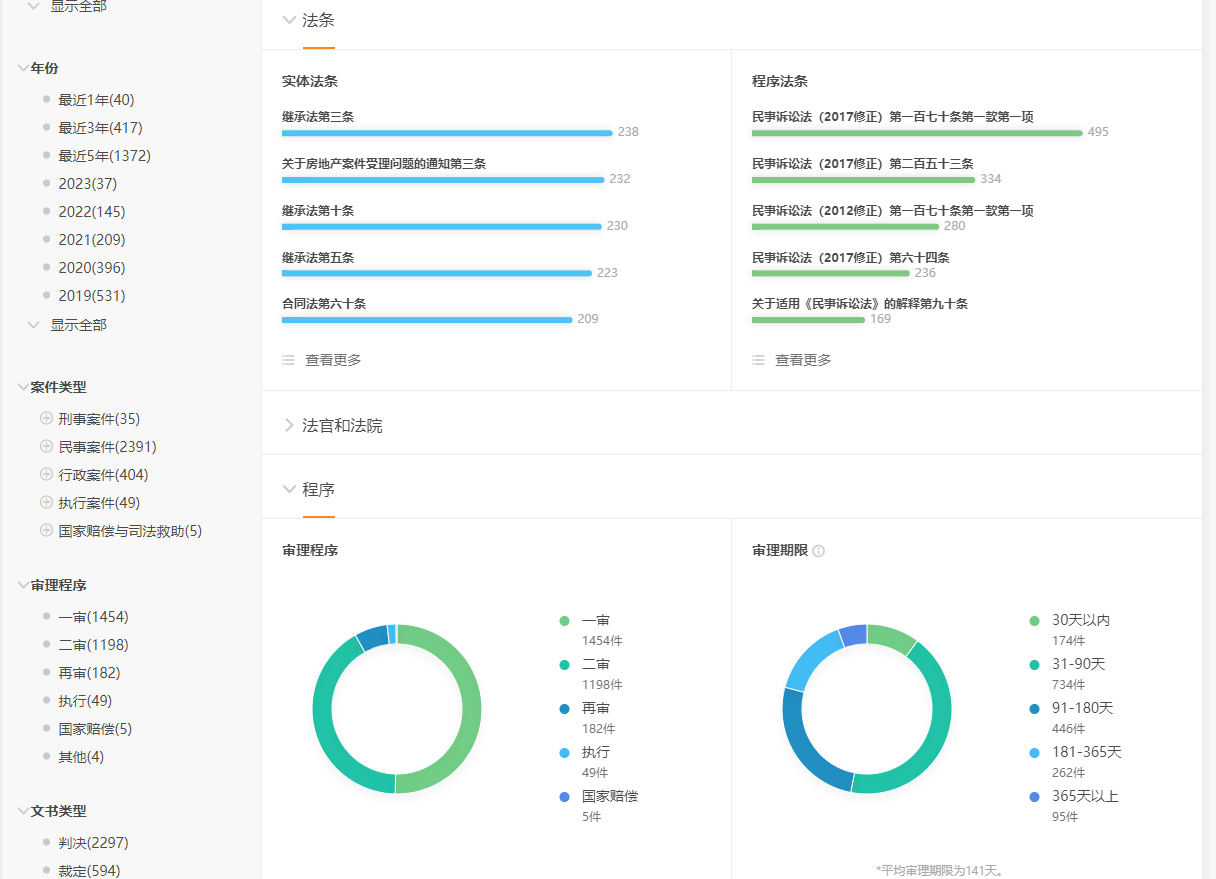Collapse the 程序 section chevron

pos(289,489)
